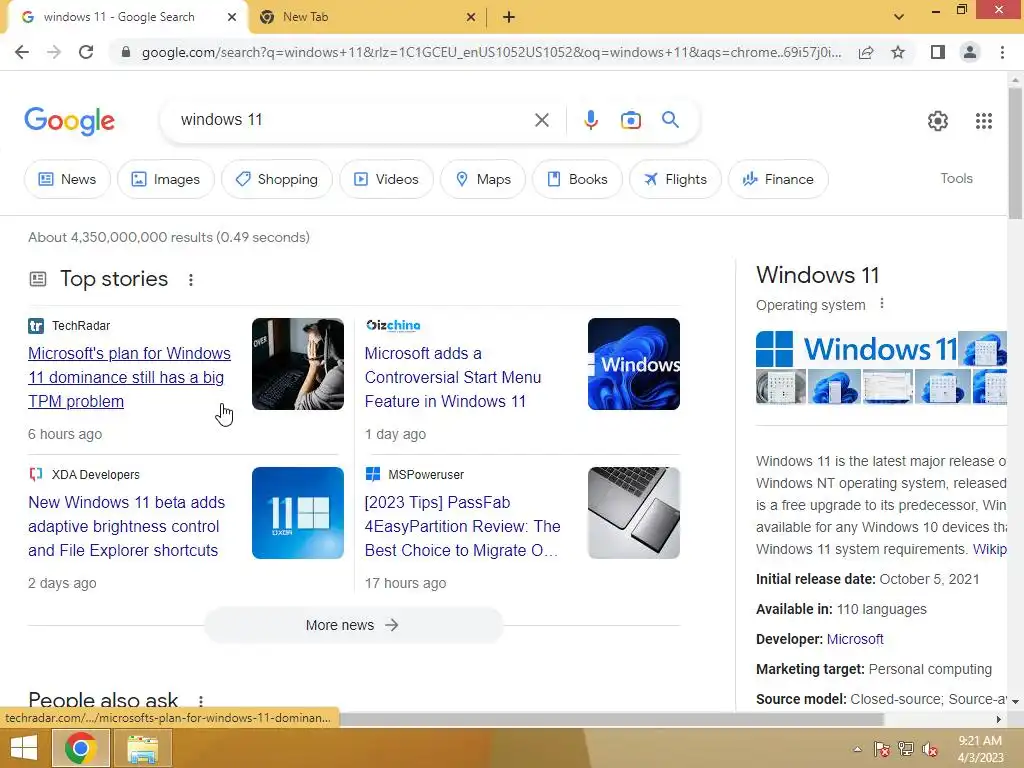This screenshot has width=1024, height=768.
Task: Click Chrome icon in the taskbar
Action: tap(80, 748)
